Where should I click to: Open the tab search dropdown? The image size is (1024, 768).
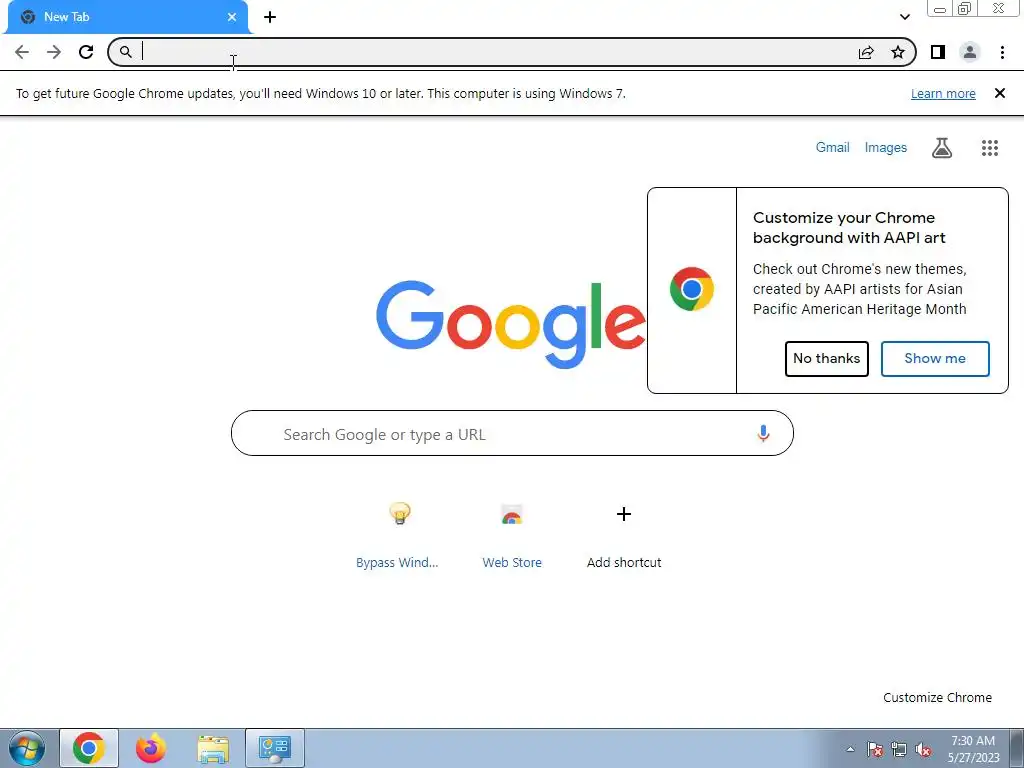[904, 17]
